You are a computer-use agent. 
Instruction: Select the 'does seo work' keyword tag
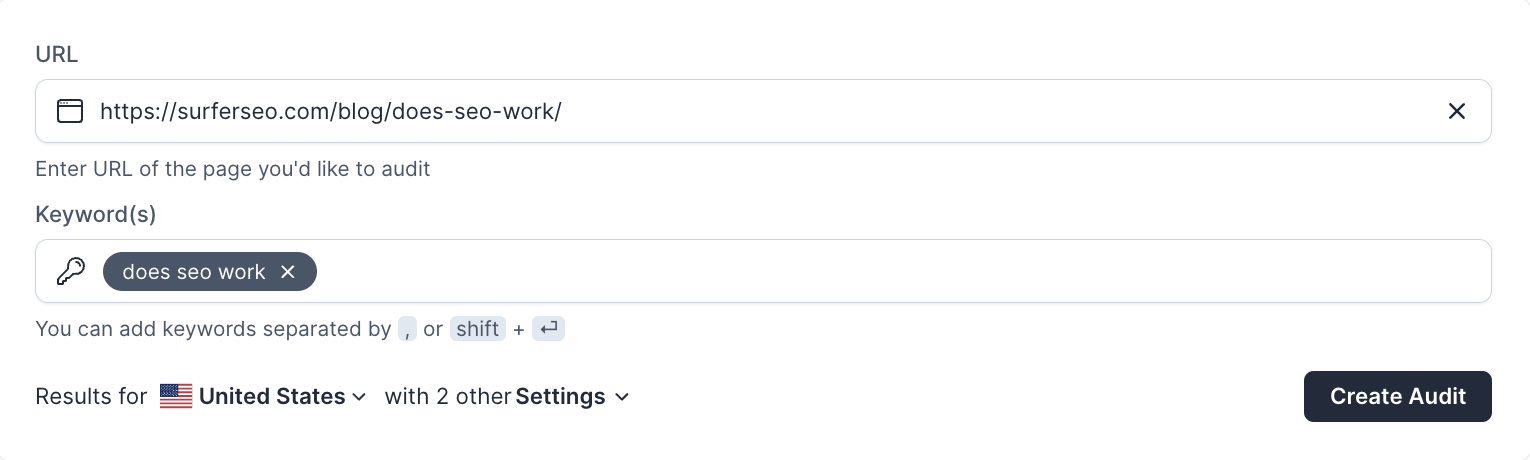coord(193,272)
